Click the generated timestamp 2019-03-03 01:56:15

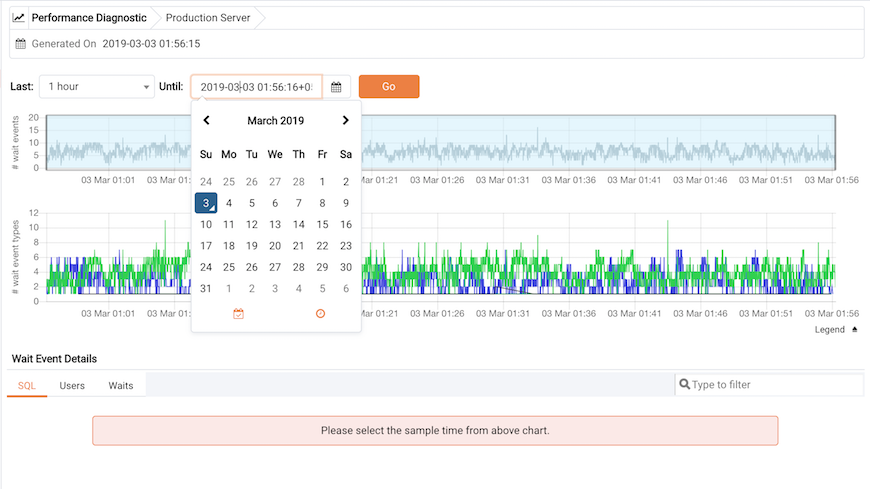click(x=151, y=44)
